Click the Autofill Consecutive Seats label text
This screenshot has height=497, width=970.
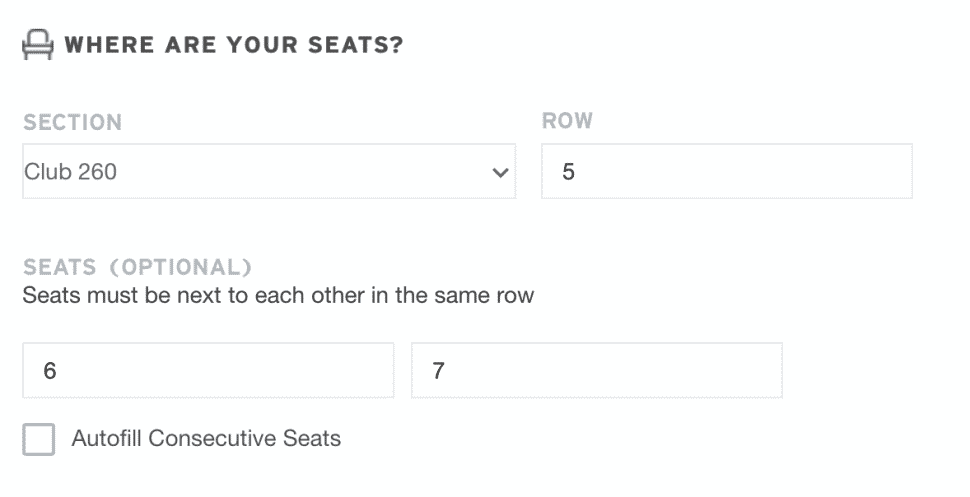(206, 438)
